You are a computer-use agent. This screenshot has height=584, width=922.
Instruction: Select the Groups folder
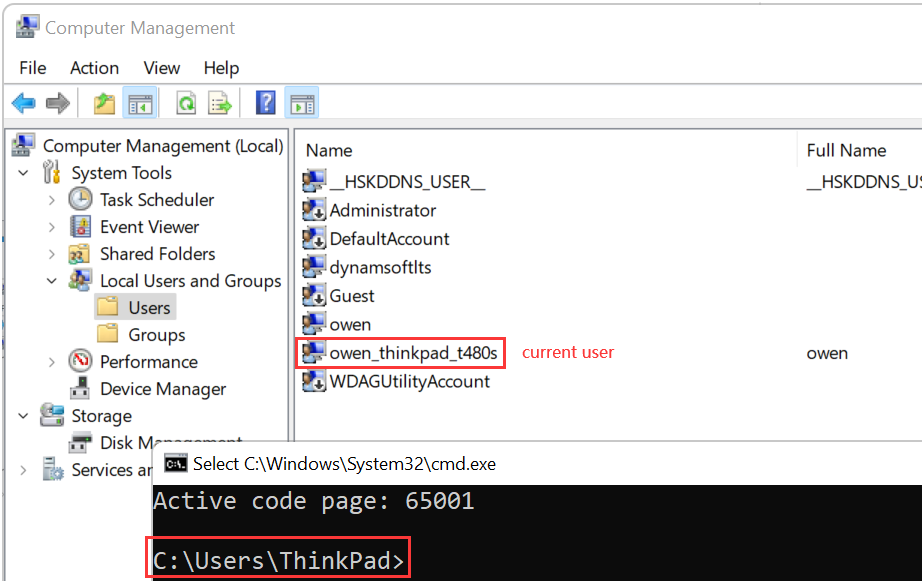coord(156,335)
